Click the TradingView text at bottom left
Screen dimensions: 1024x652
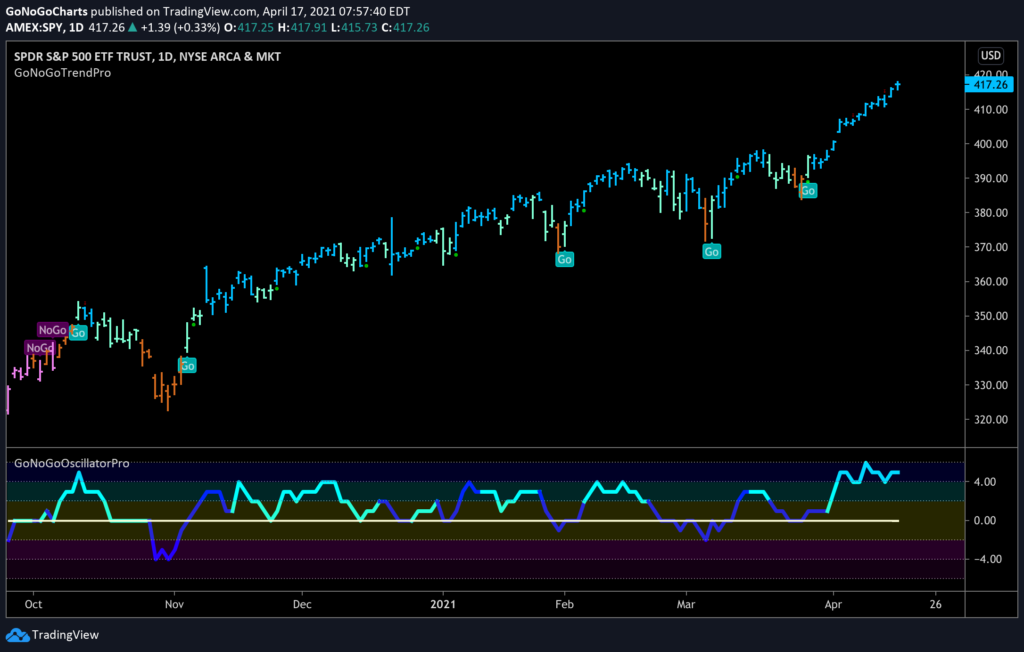65,635
